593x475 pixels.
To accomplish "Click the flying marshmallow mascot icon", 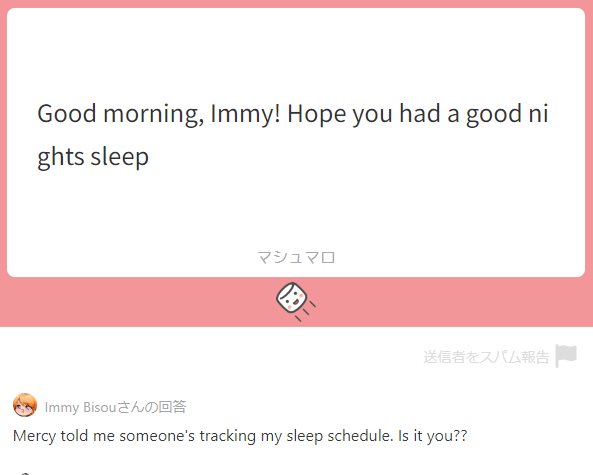I will coord(296,302).
